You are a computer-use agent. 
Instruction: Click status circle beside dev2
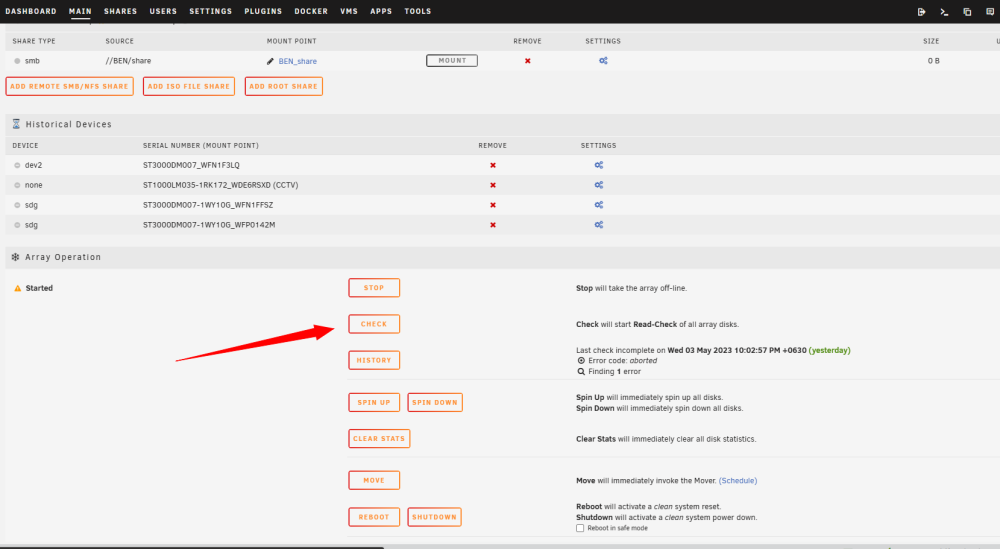pyautogui.click(x=17, y=165)
